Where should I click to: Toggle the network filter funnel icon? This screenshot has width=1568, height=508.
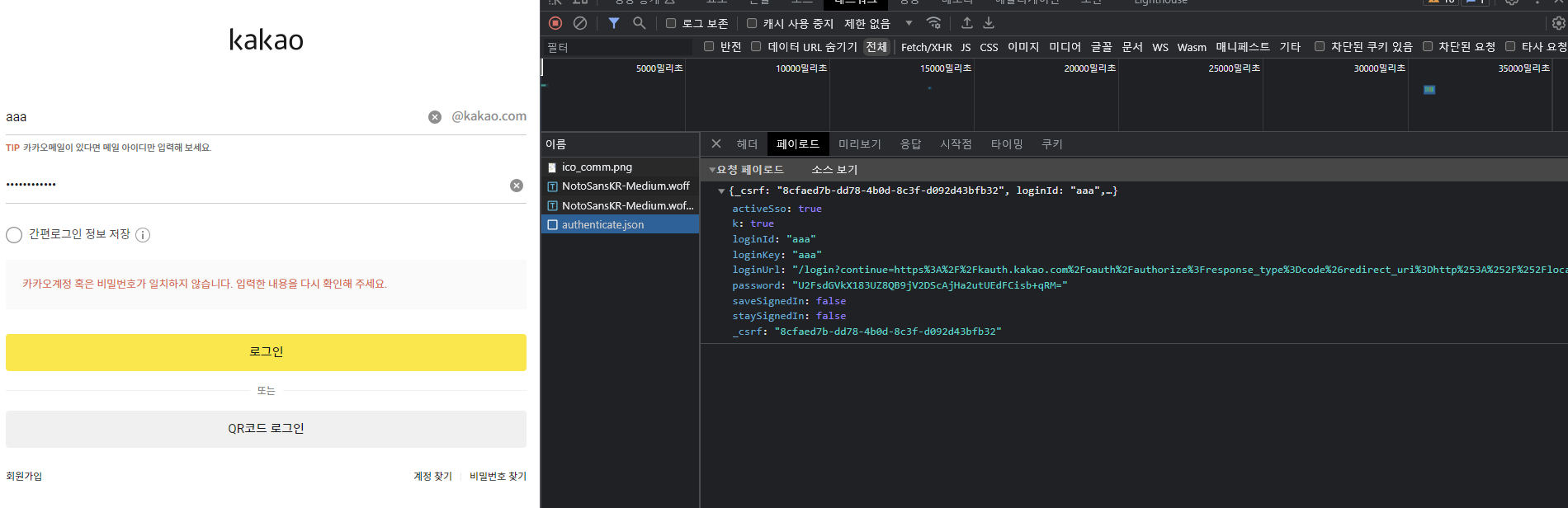pyautogui.click(x=614, y=23)
